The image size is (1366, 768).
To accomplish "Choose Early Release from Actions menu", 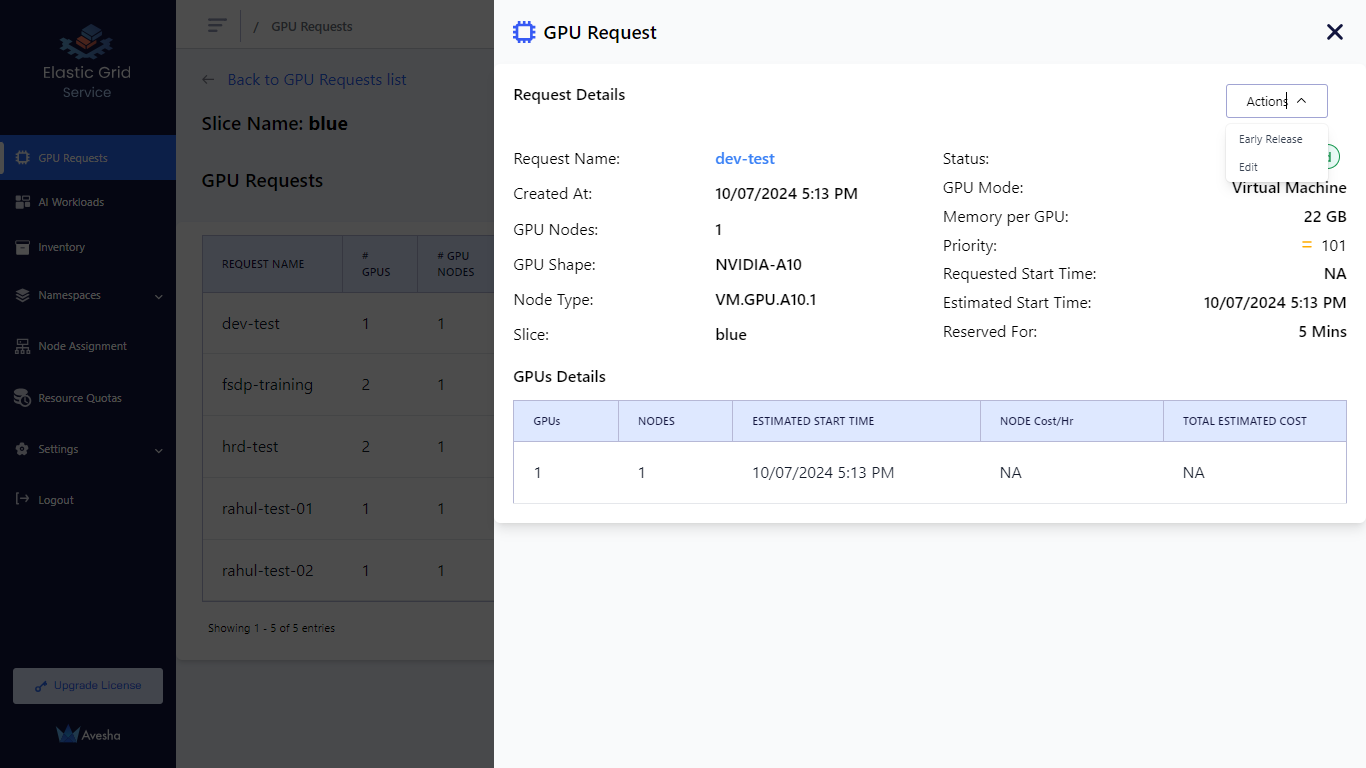I will pyautogui.click(x=1270, y=139).
